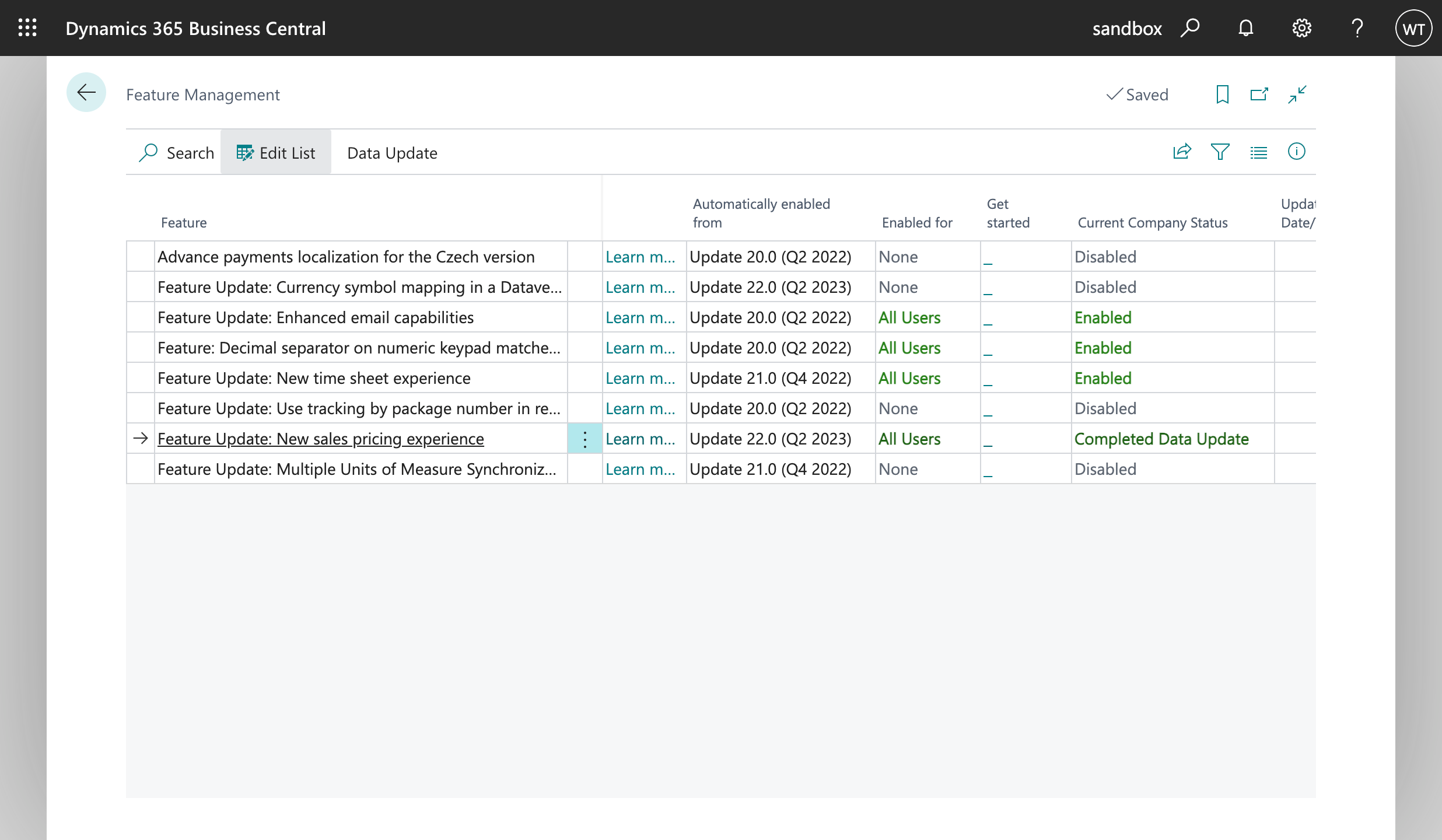Viewport: 1442px width, 840px height.
Task: Open the WT user account menu
Action: 1413,28
